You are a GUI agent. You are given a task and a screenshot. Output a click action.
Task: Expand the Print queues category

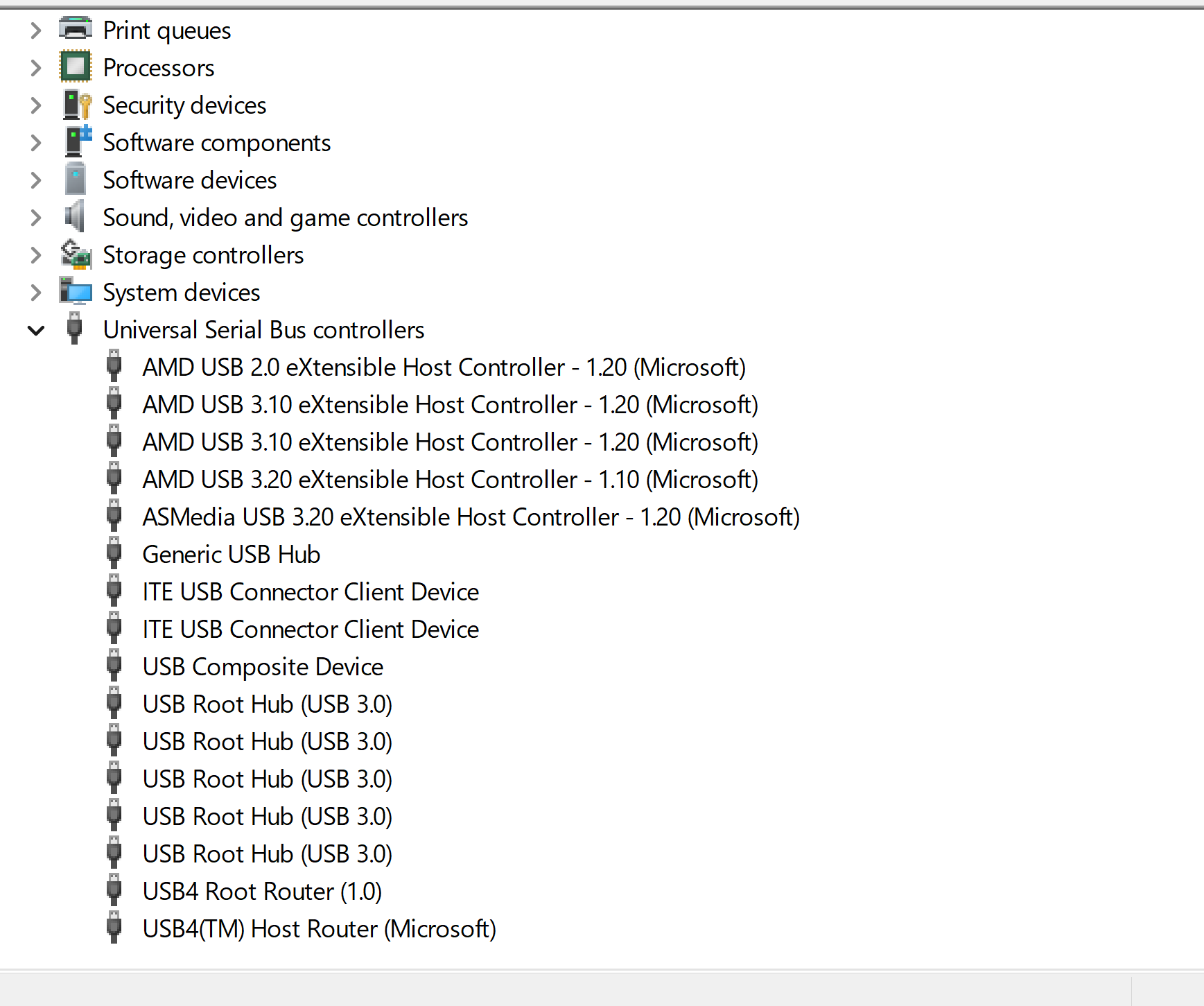[36, 31]
